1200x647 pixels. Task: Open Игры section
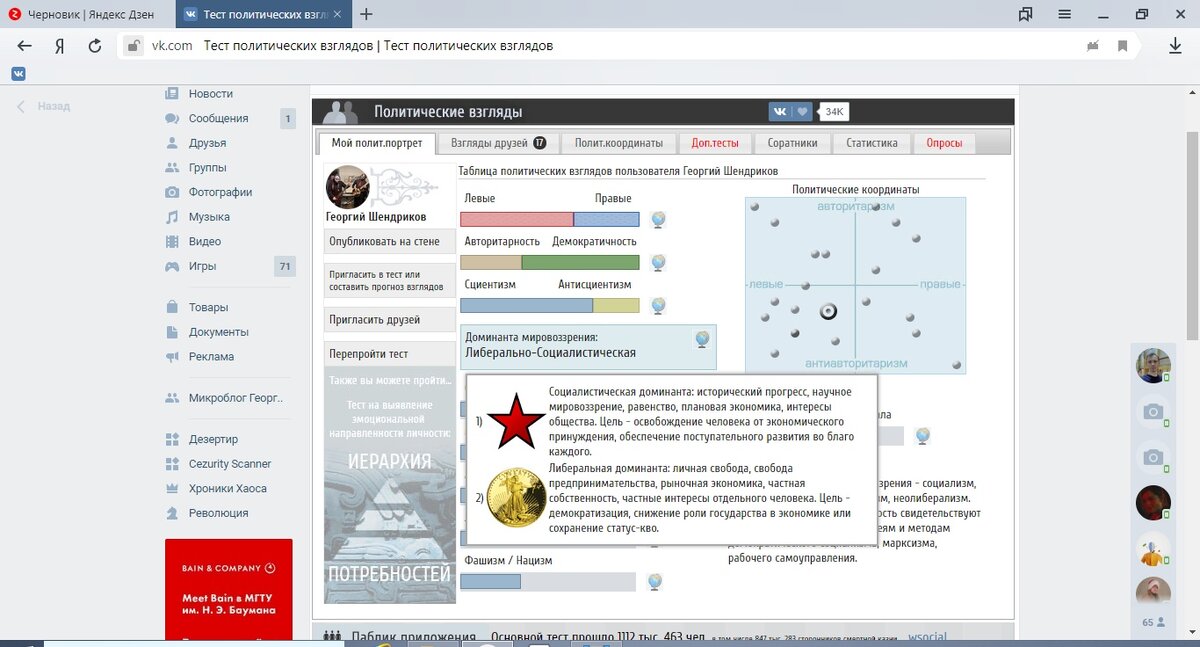click(x=202, y=266)
